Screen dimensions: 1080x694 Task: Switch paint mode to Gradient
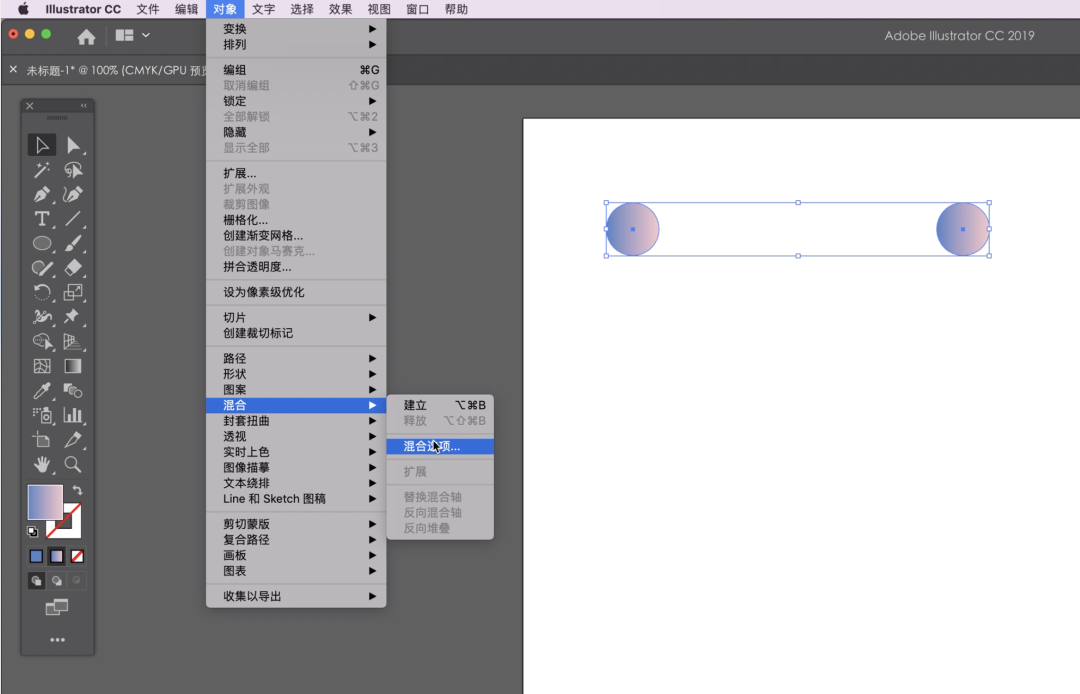click(57, 556)
